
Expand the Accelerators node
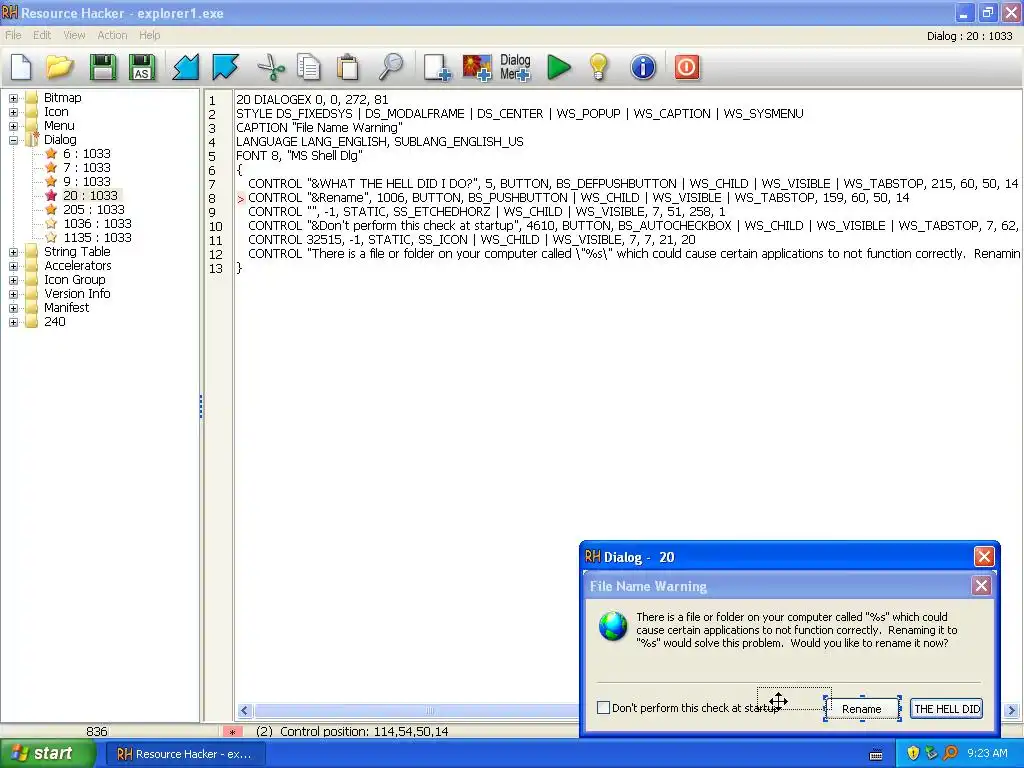click(x=13, y=266)
